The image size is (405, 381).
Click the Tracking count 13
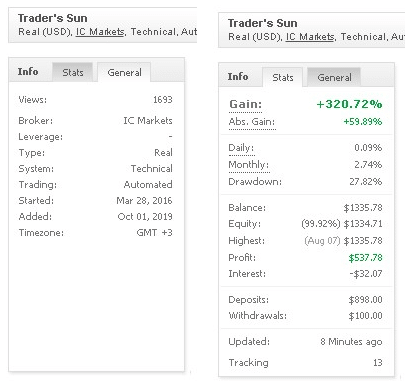pos(378,363)
